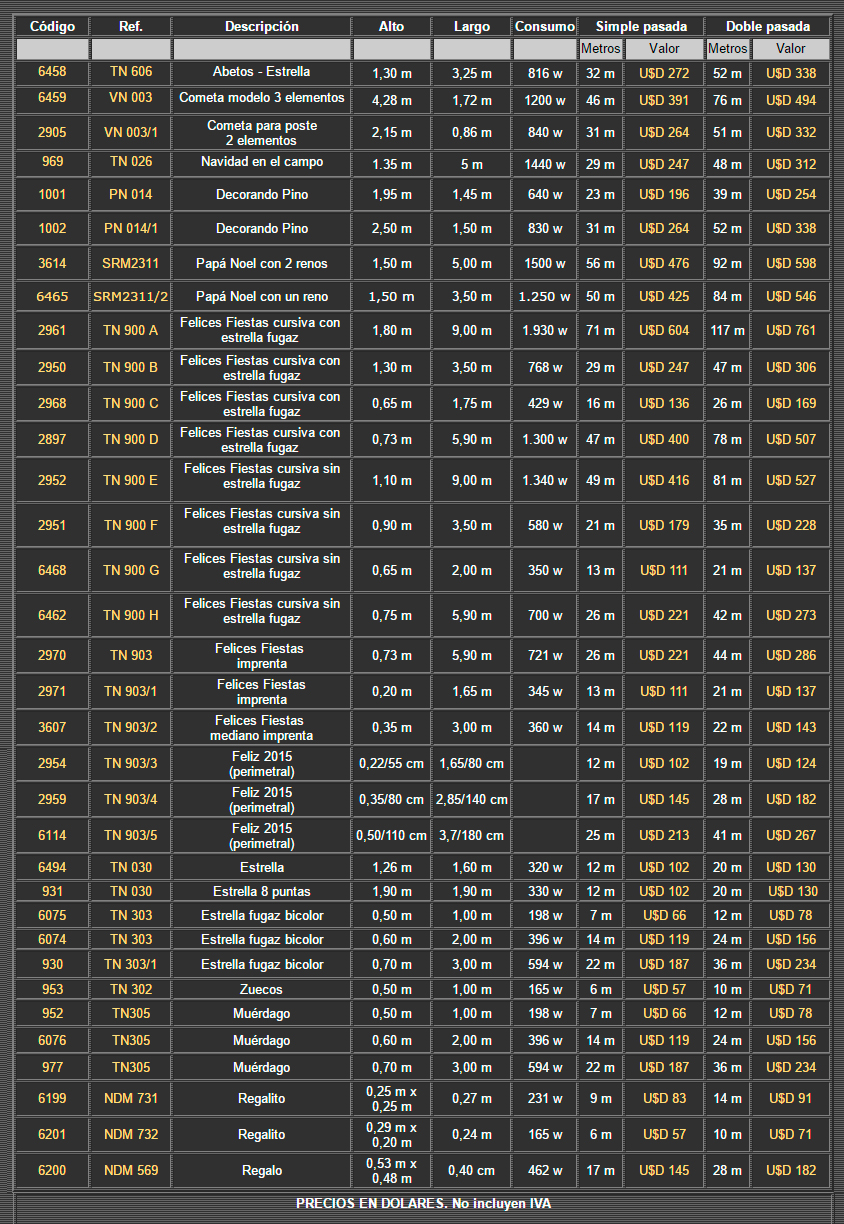Select the Zuecos description cell
844x1224 pixels.
(x=261, y=990)
